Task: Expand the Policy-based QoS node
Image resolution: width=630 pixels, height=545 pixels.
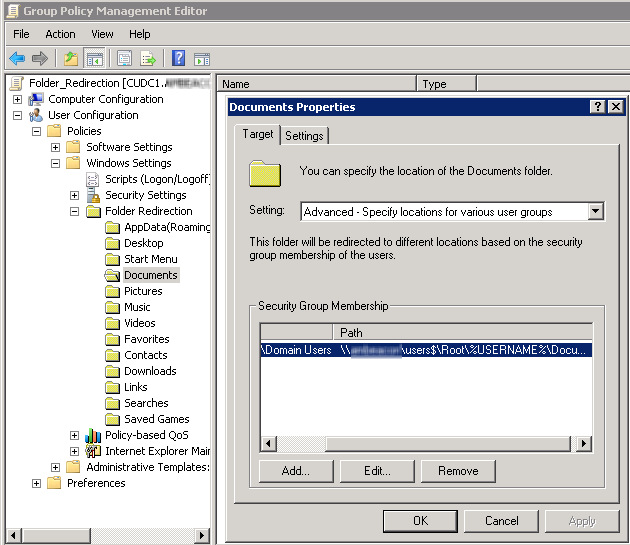Action: click(75, 435)
